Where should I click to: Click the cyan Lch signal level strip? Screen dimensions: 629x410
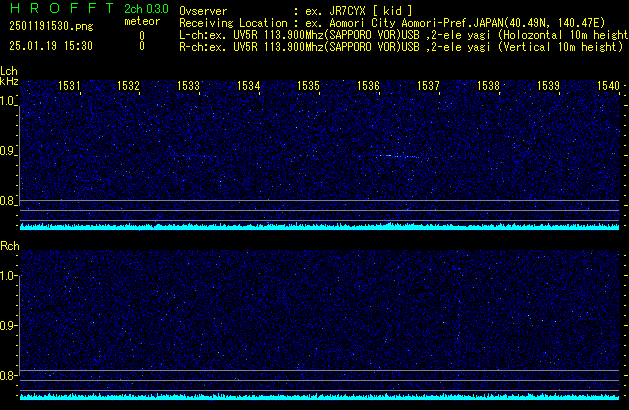pyautogui.click(x=319, y=227)
